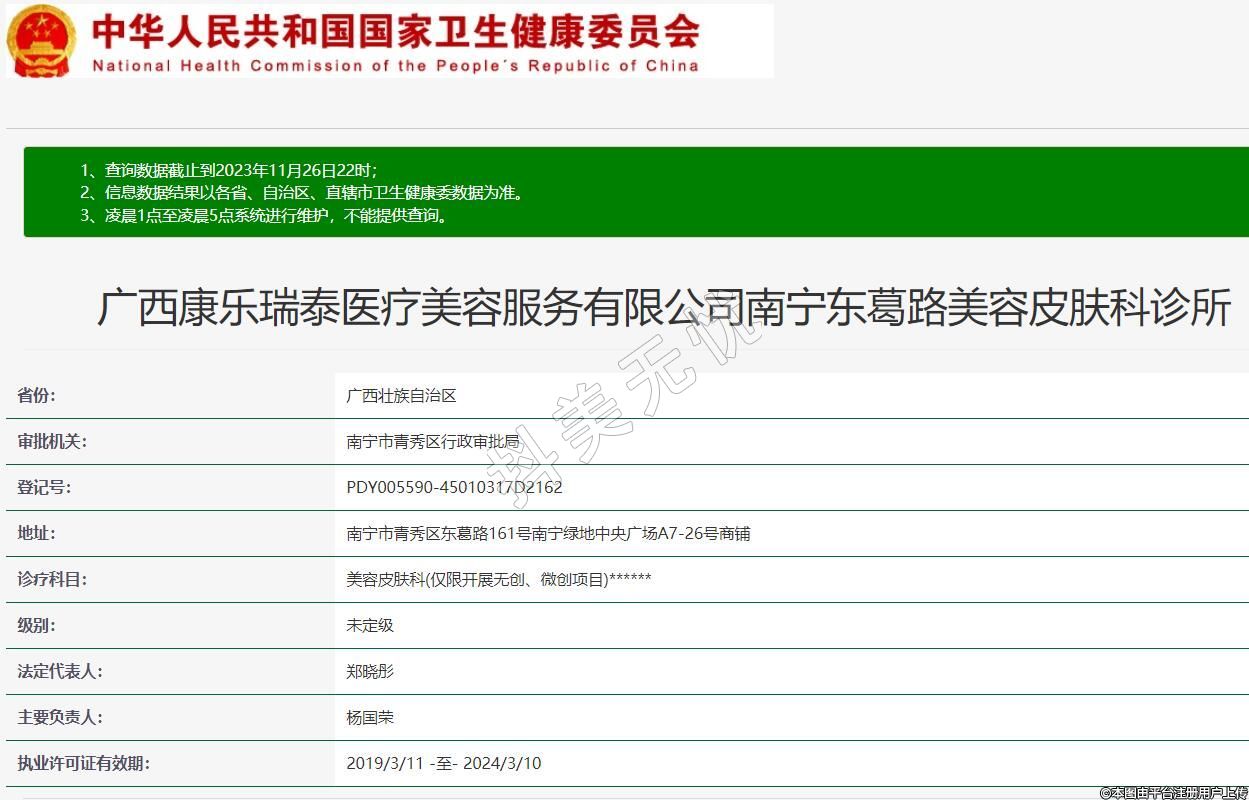Image resolution: width=1249 pixels, height=800 pixels.
Task: Click the main person in charge 杨国荣
Action: click(370, 718)
